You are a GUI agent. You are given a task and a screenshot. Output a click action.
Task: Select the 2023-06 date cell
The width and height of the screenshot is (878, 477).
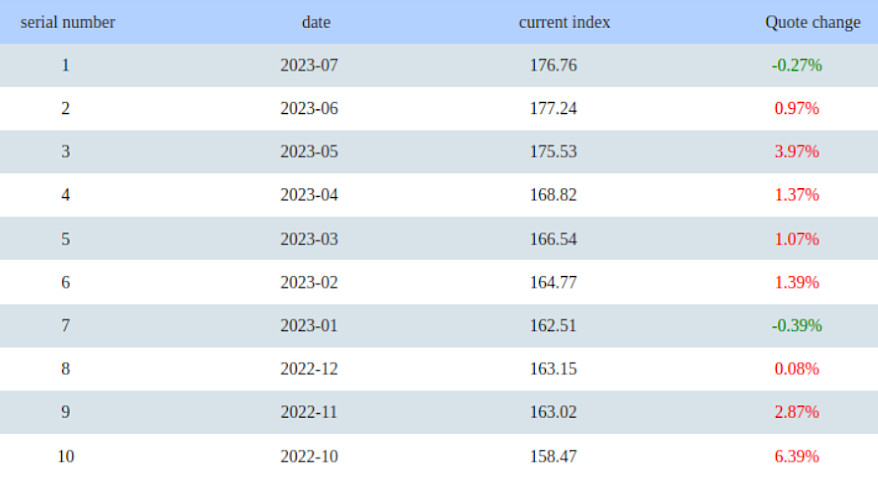[x=309, y=108]
